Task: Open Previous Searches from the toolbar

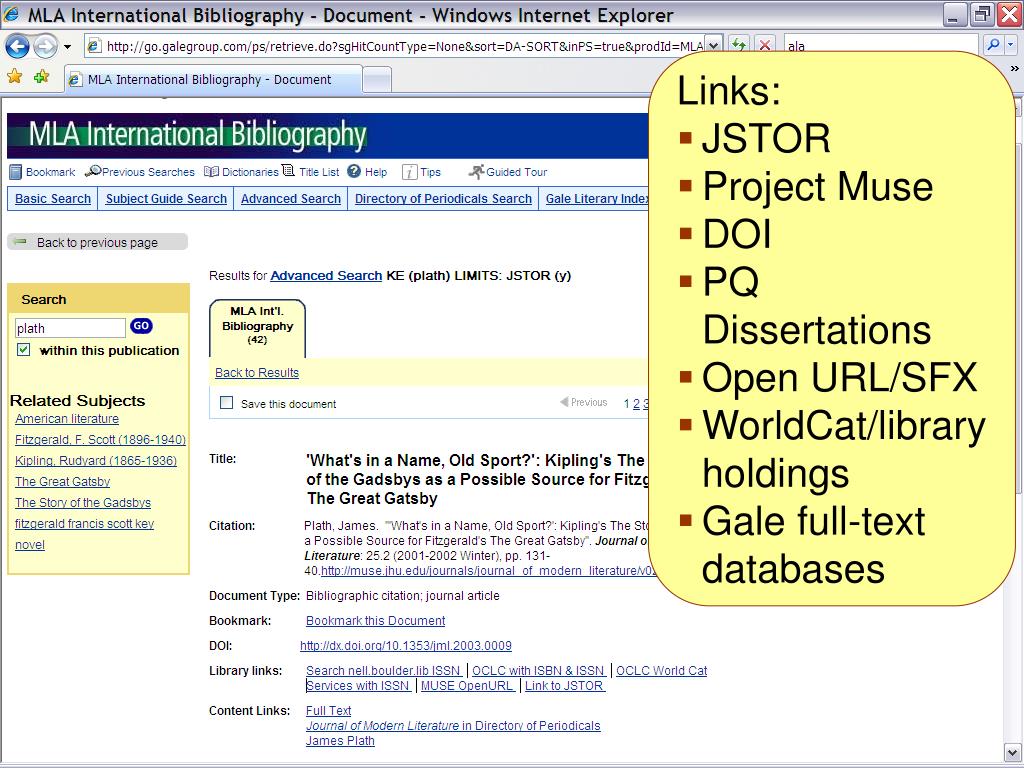Action: tap(140, 172)
